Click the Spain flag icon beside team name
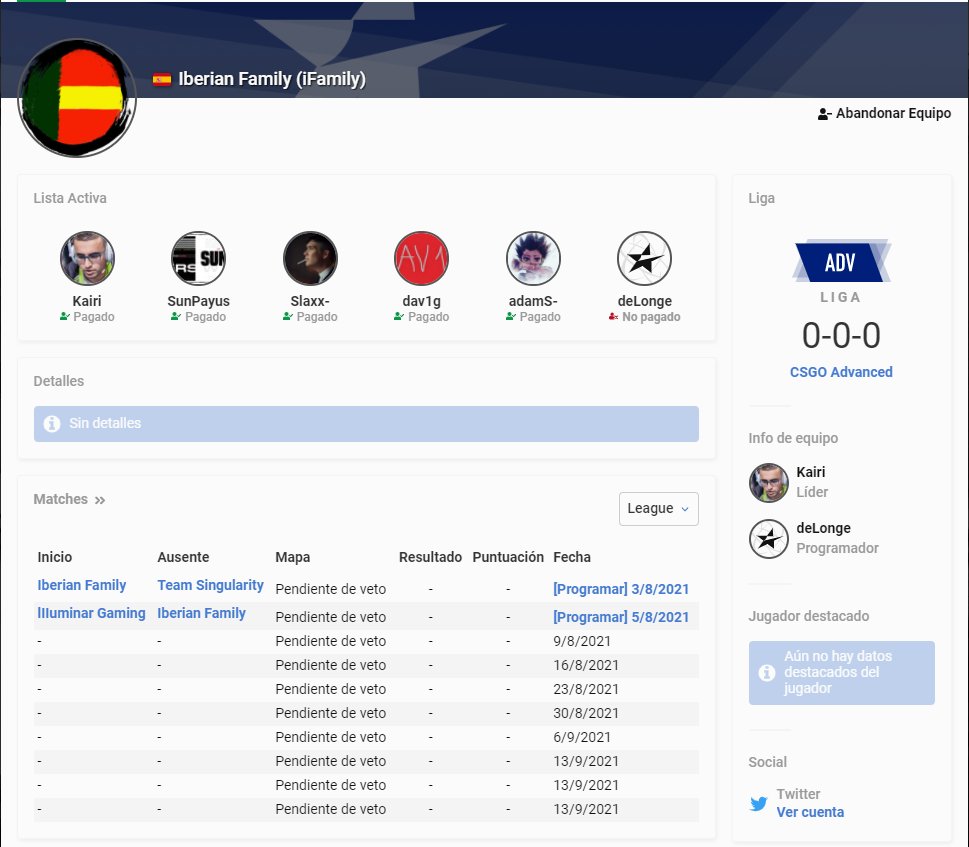The height and width of the screenshot is (847, 969). click(162, 79)
